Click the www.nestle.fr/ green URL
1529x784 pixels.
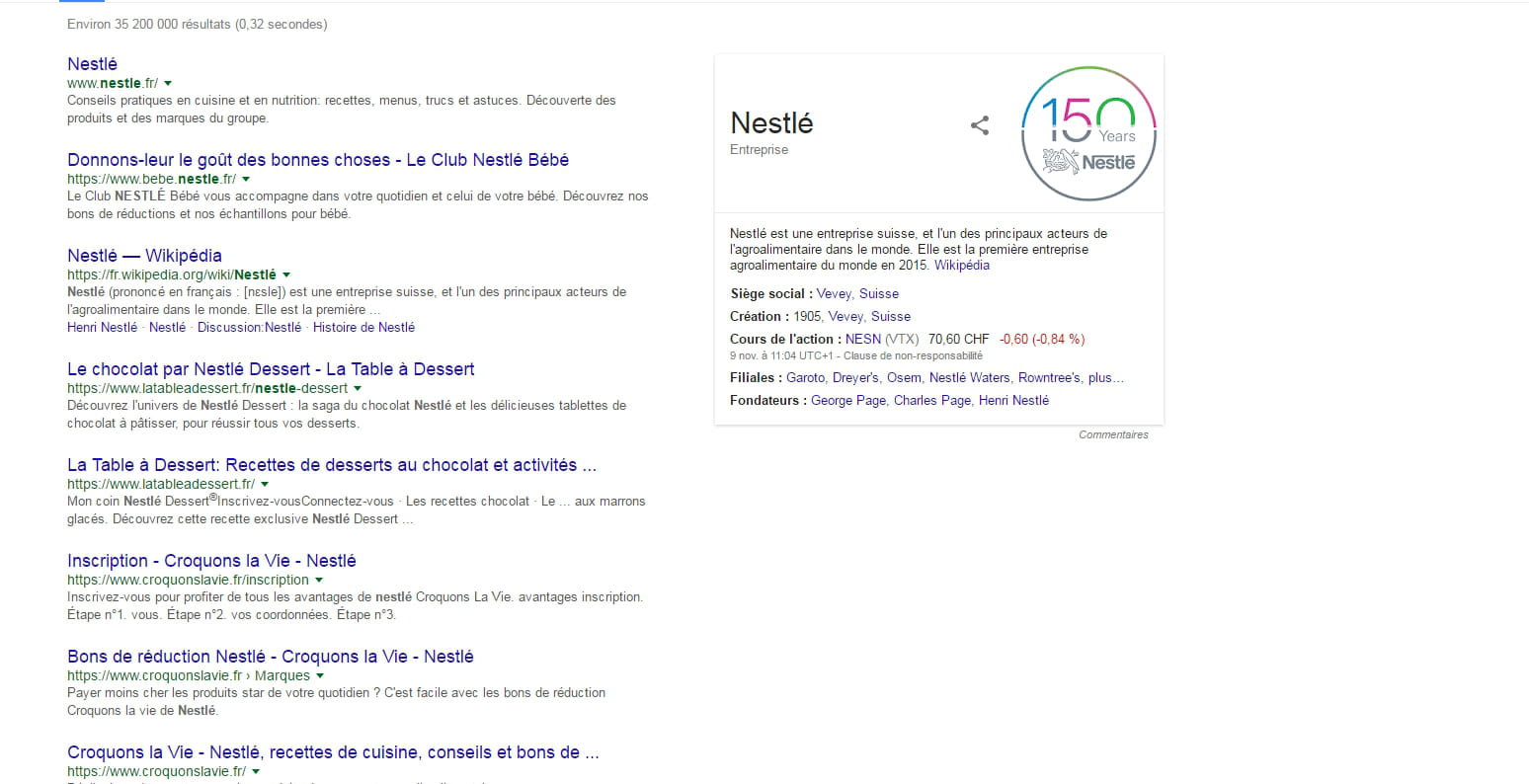pos(113,84)
